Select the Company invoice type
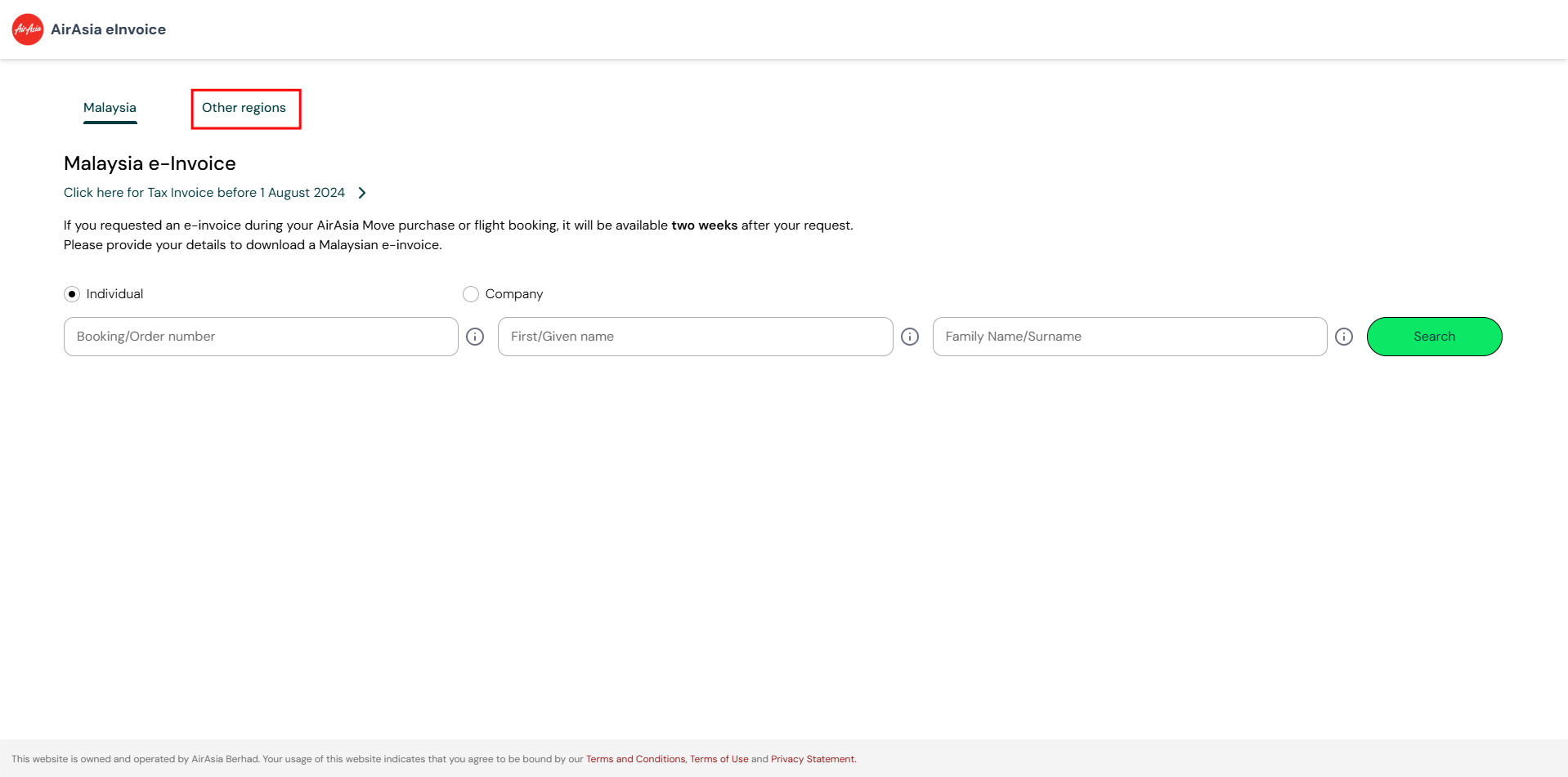 pyautogui.click(x=471, y=293)
